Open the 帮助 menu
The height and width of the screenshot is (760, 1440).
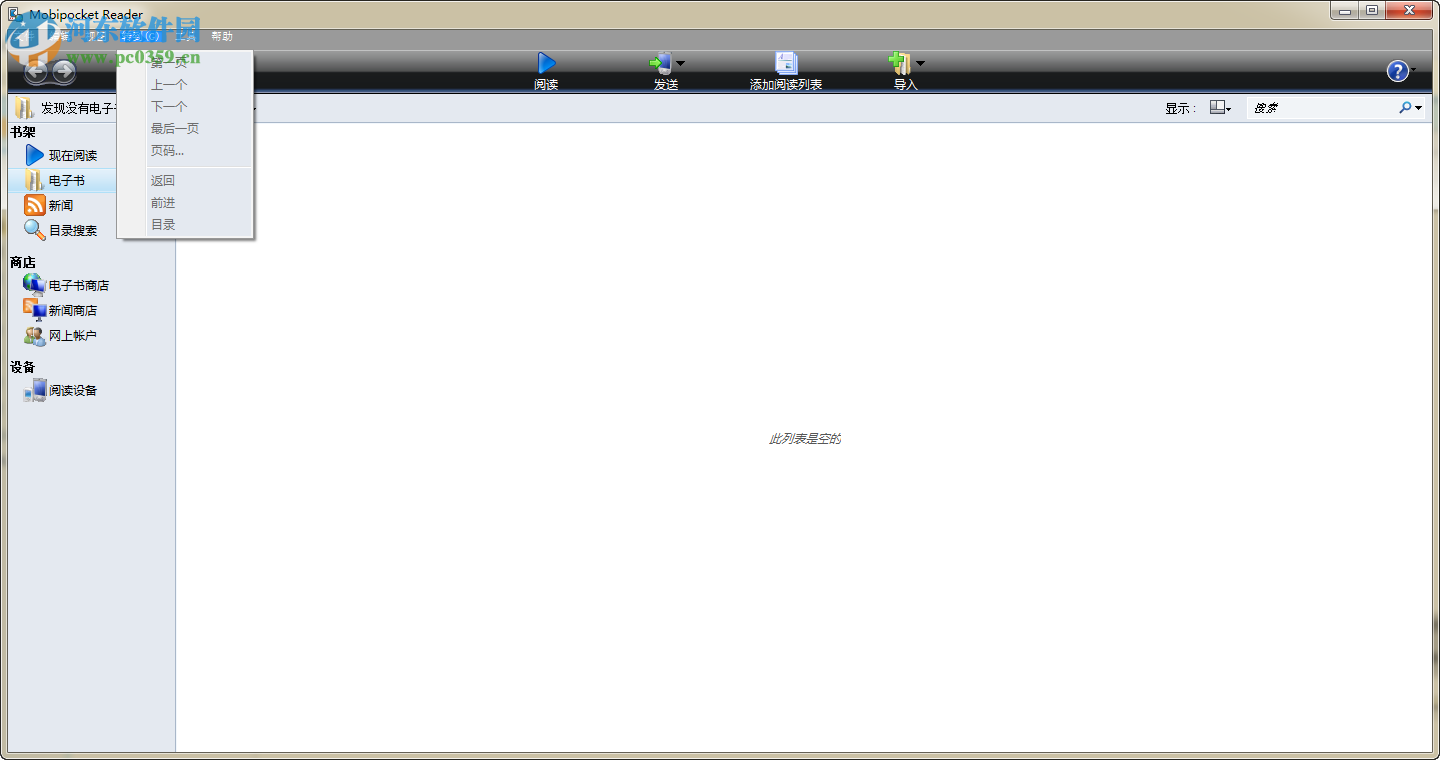[222, 36]
